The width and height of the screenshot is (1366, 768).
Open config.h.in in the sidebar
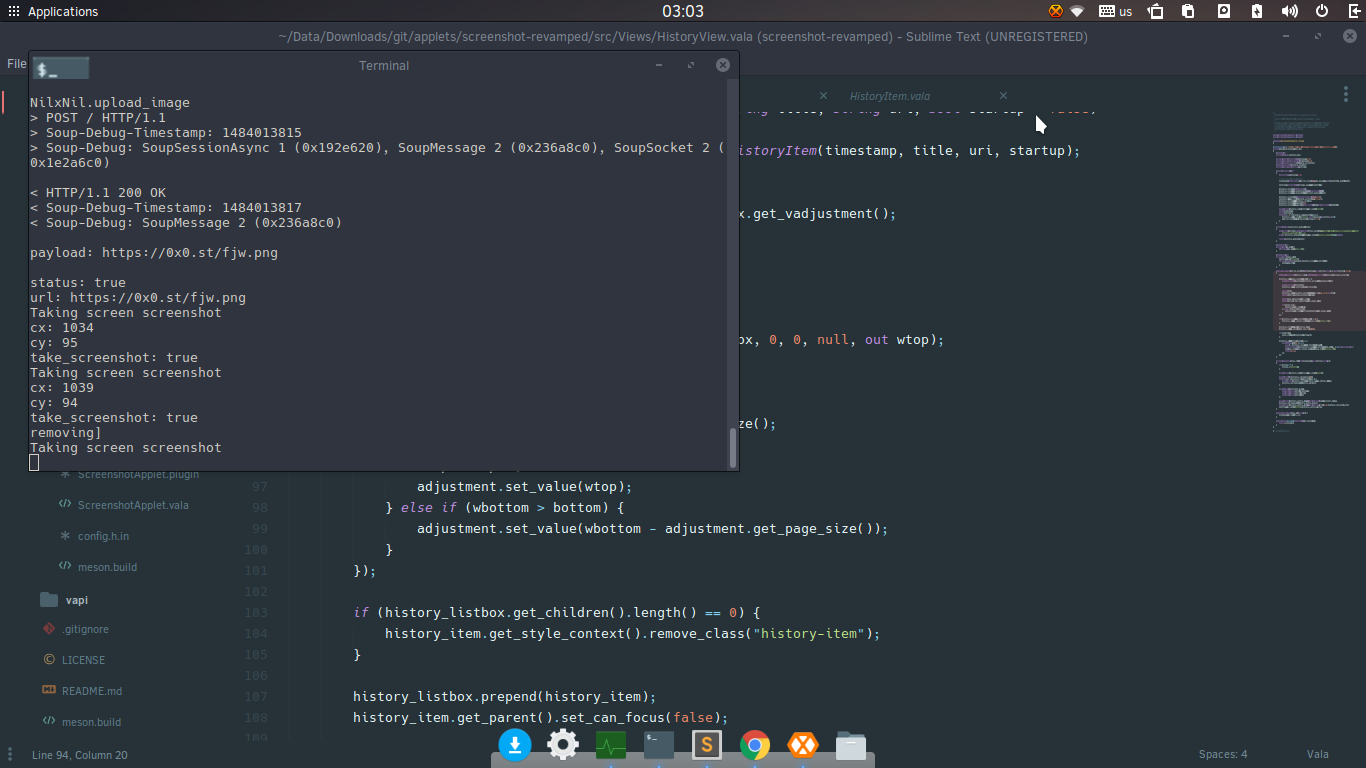(103, 536)
